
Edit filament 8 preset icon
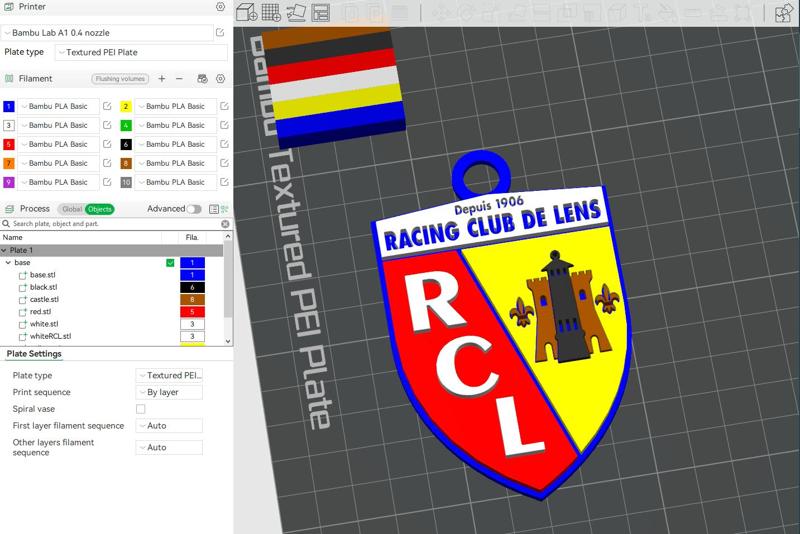pos(224,163)
